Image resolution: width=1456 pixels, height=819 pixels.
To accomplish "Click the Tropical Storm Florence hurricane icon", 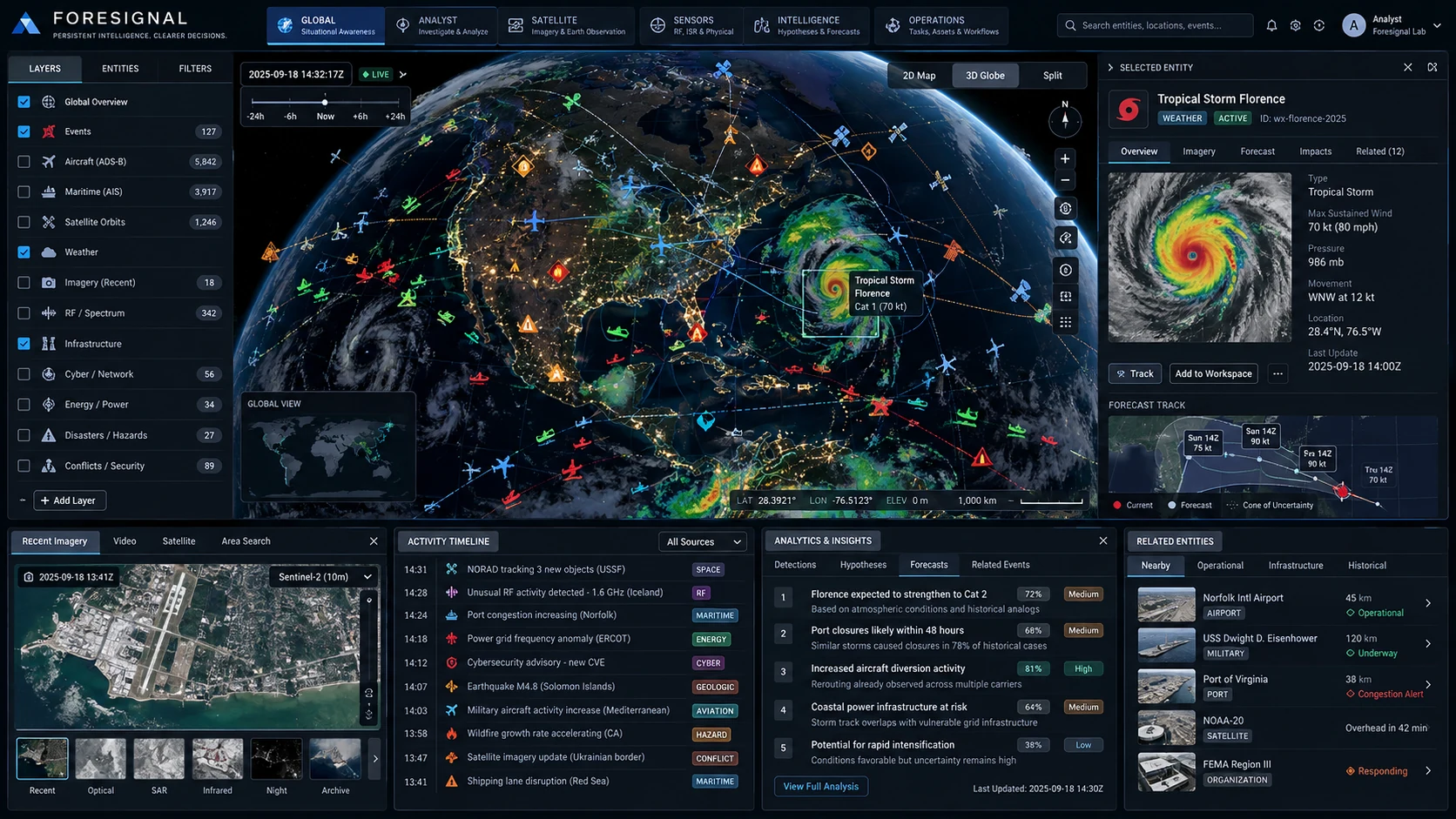I will pyautogui.click(x=1129, y=110).
